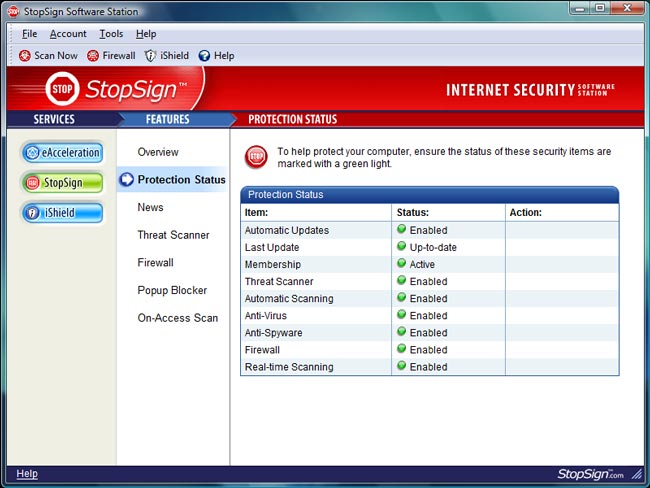Open the Help menu in menu bar
Screen dimensions: 650x488
pos(146,34)
